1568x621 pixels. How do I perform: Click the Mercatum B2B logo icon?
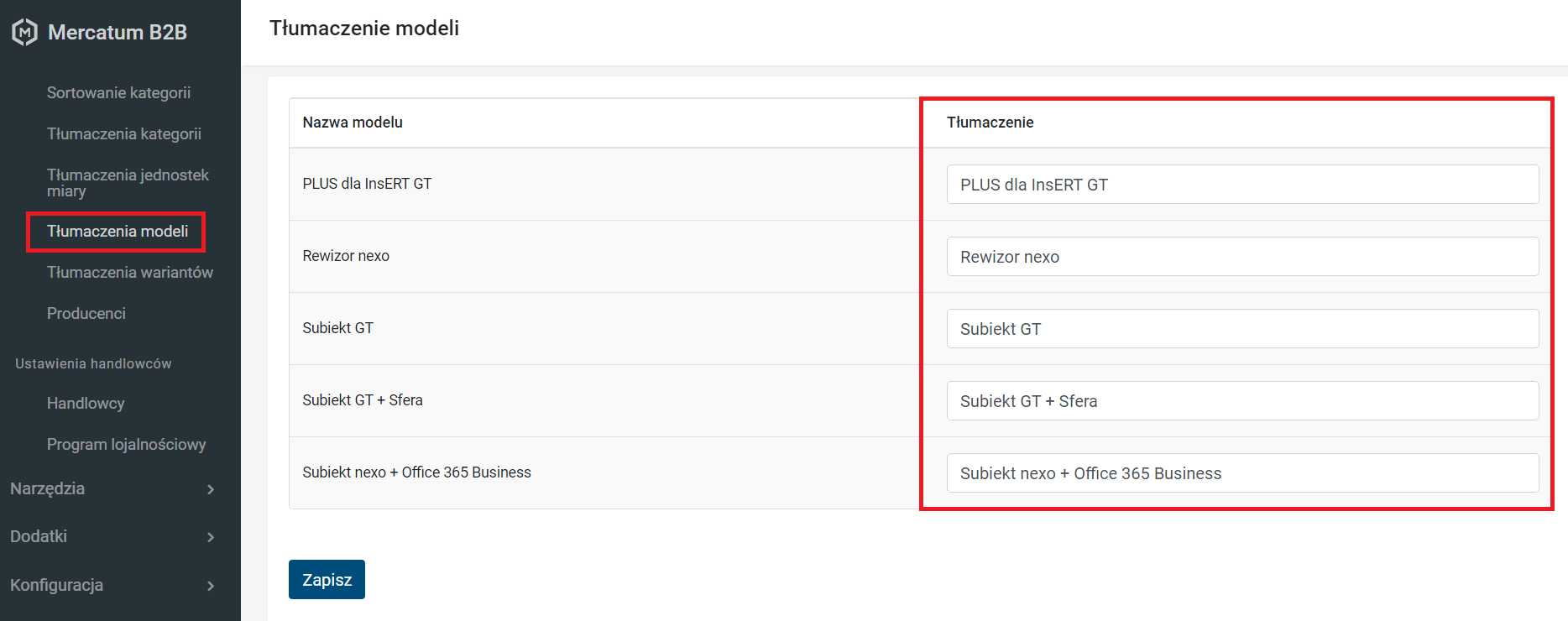pyautogui.click(x=24, y=32)
